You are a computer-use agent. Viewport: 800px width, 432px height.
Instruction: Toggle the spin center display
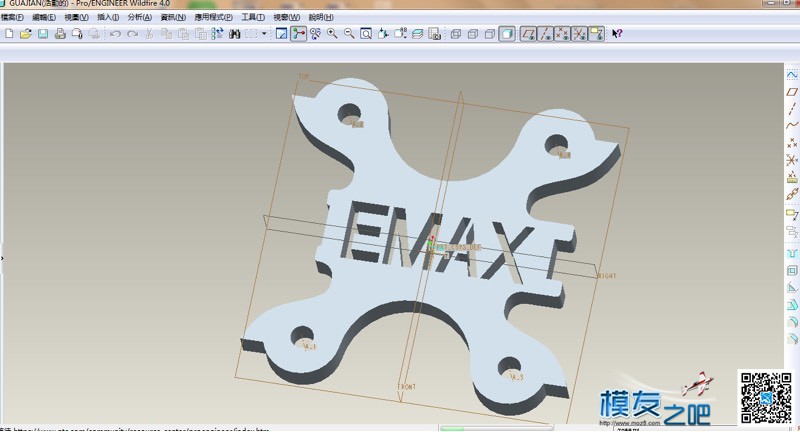click(x=298, y=34)
